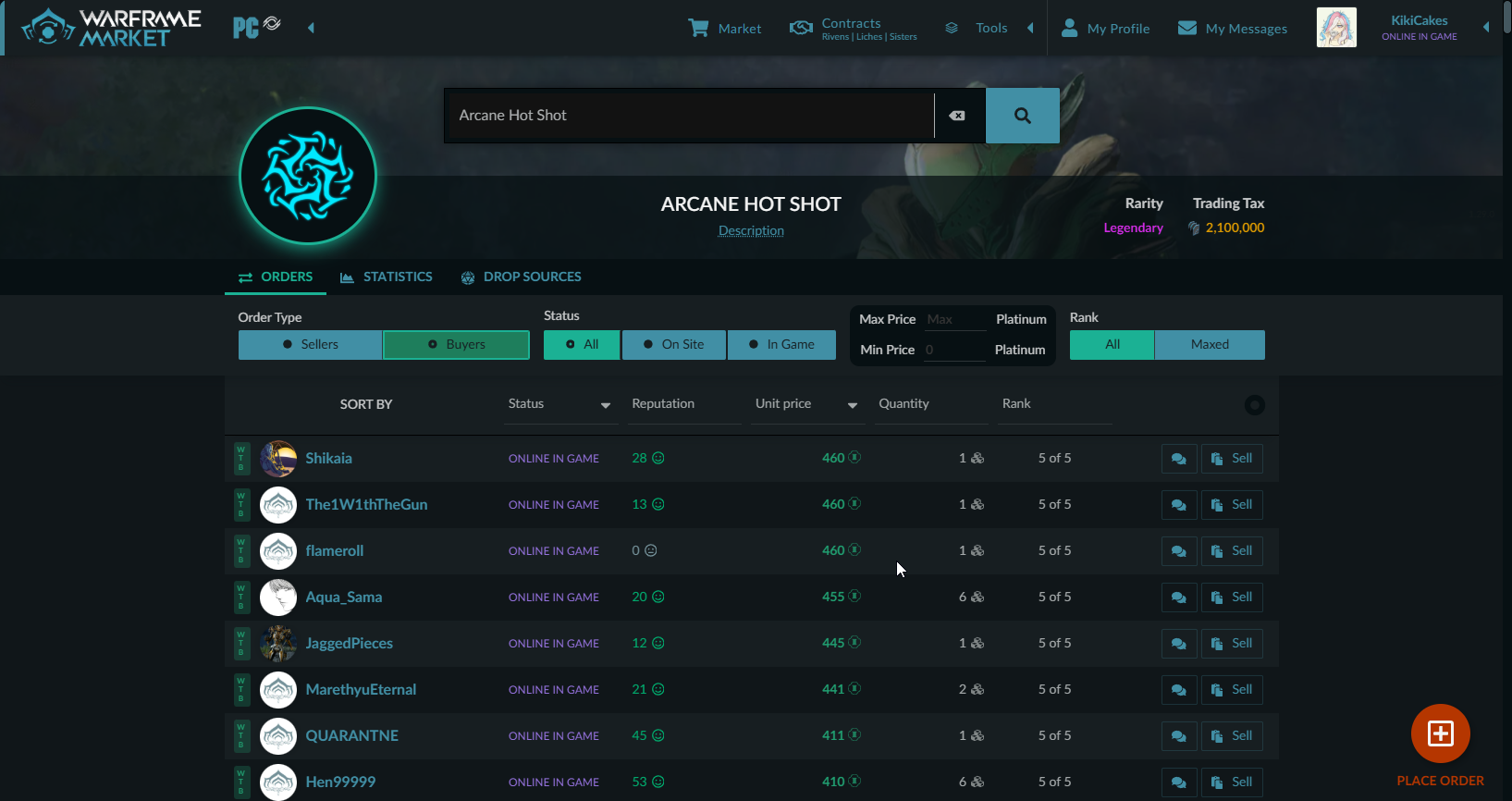Message Shikaia with the chat icon
Image resolution: width=1512 pixels, height=801 pixels.
[x=1179, y=459]
